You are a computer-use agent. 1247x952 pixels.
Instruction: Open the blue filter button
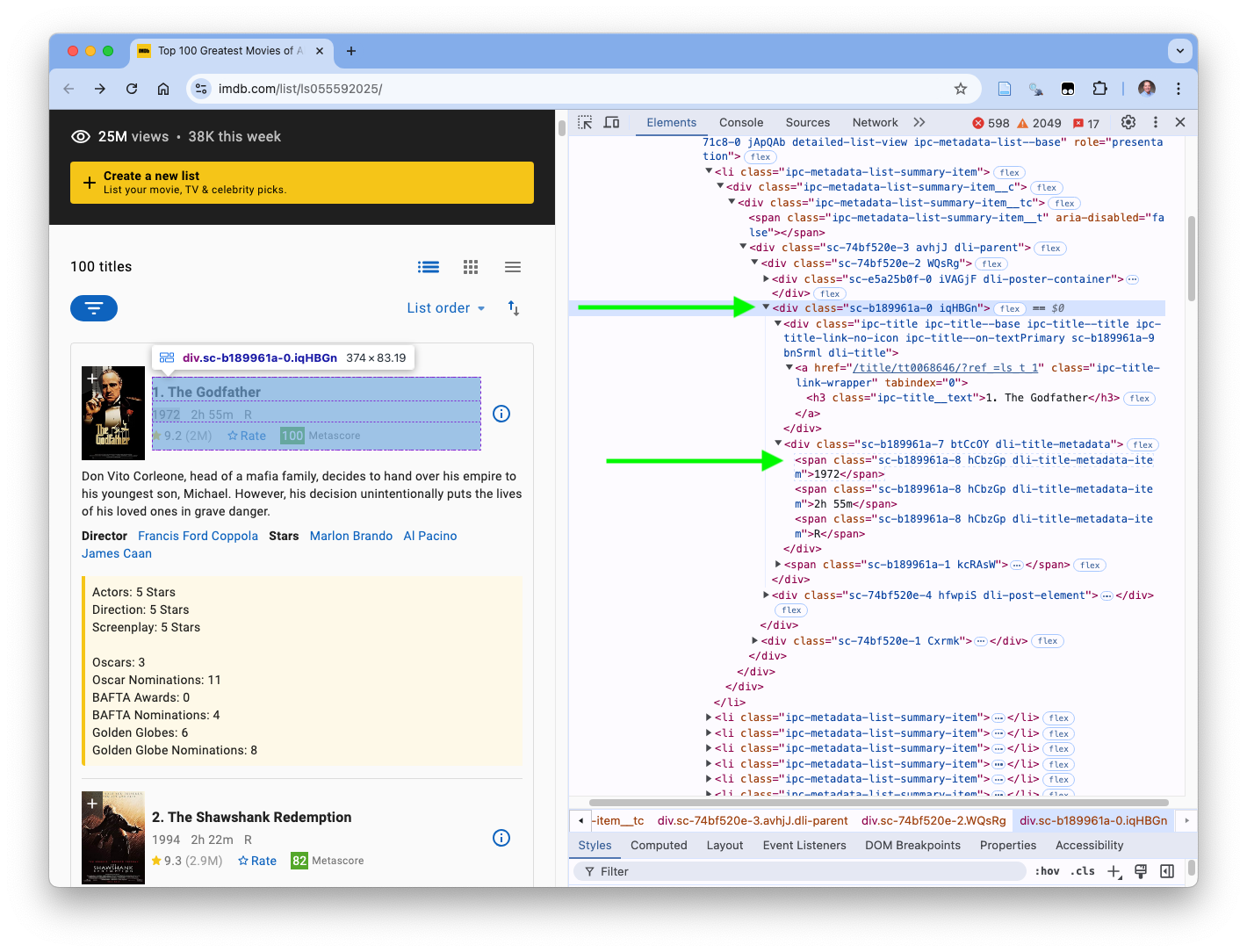(x=94, y=308)
